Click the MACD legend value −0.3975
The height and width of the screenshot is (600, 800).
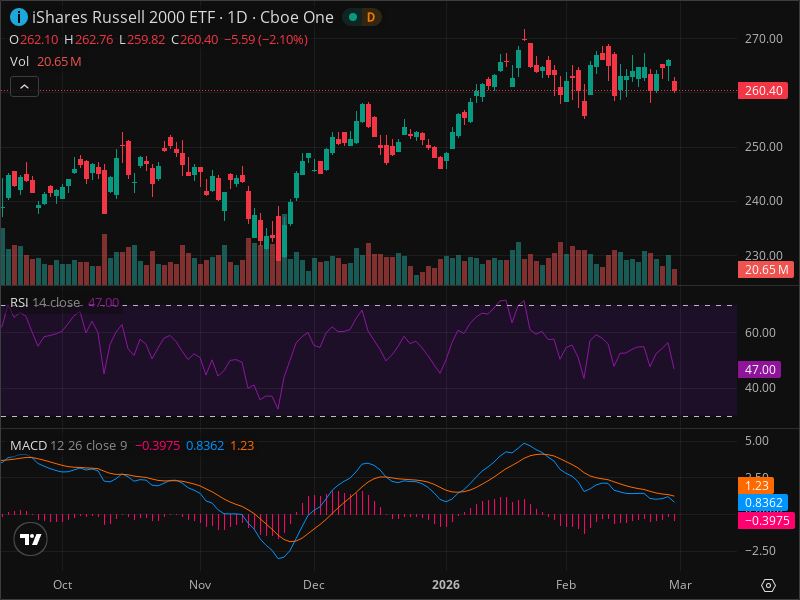(157, 445)
